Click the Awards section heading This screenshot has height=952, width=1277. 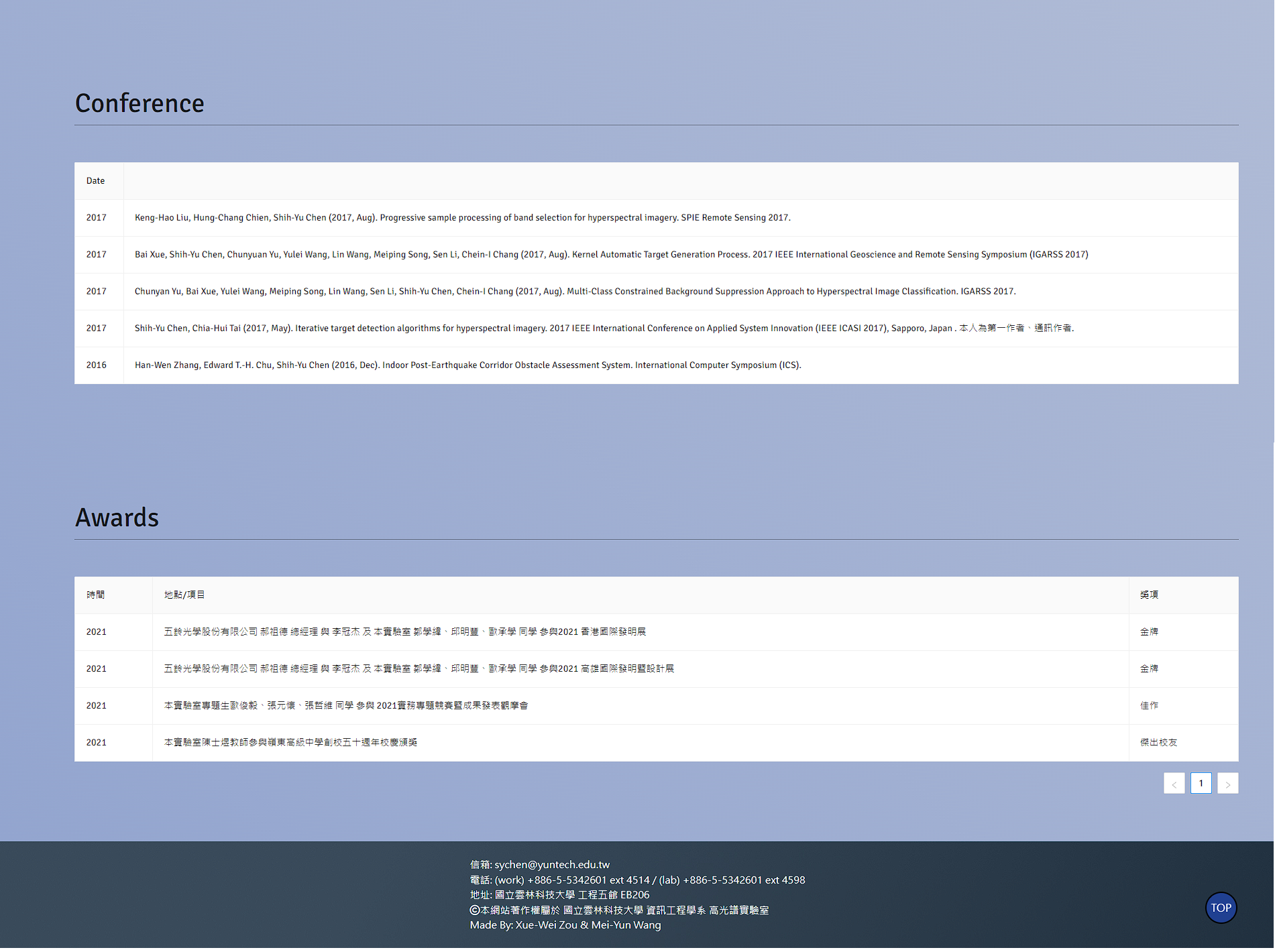point(117,518)
